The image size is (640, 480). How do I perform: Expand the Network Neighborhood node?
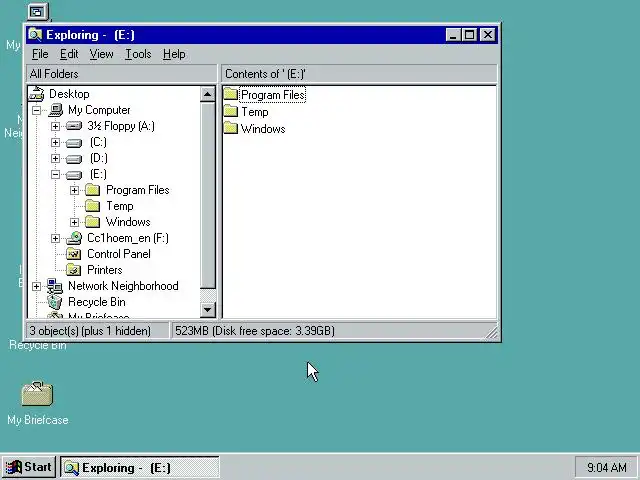[x=36, y=287]
